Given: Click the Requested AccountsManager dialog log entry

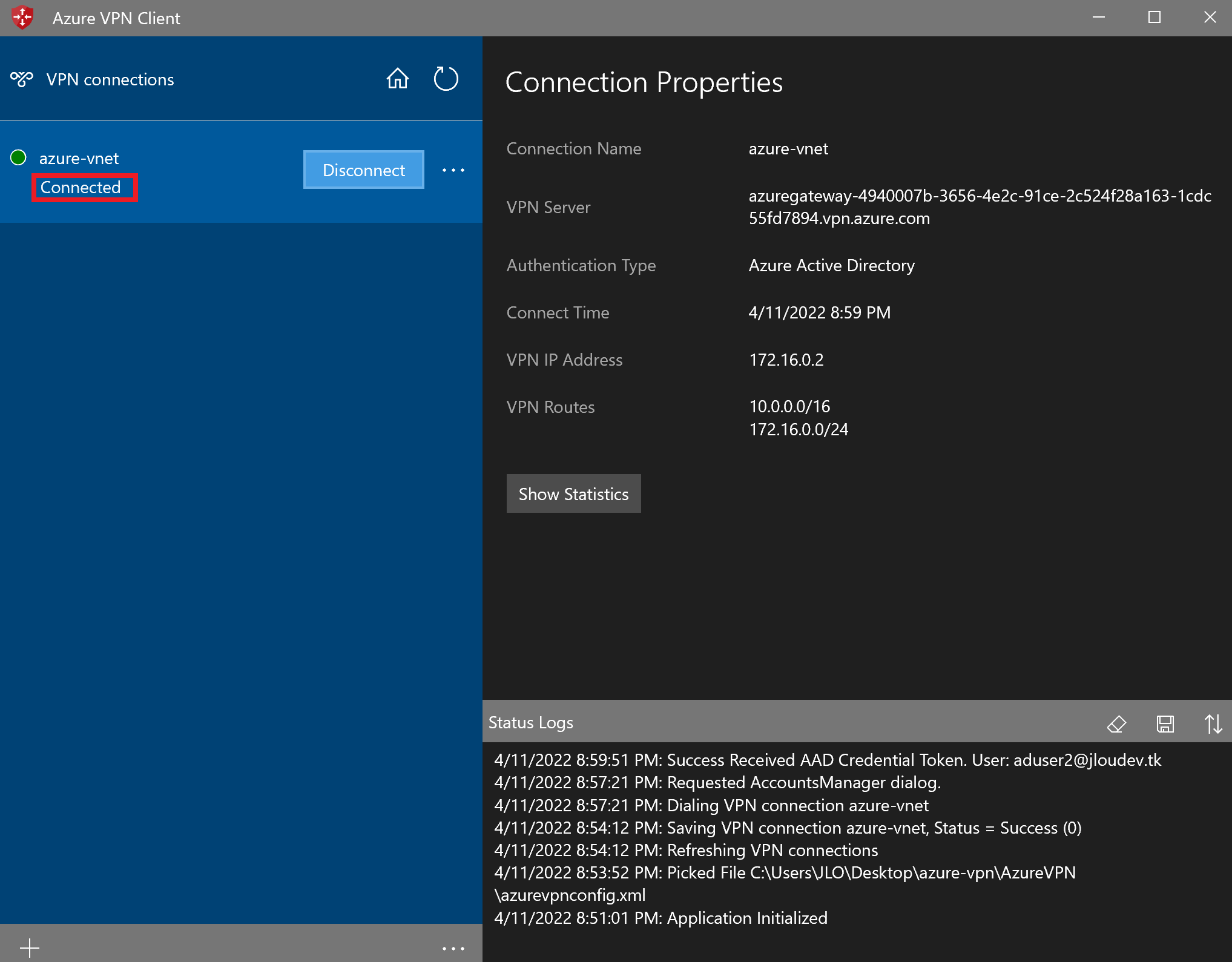Looking at the screenshot, I should [x=717, y=782].
